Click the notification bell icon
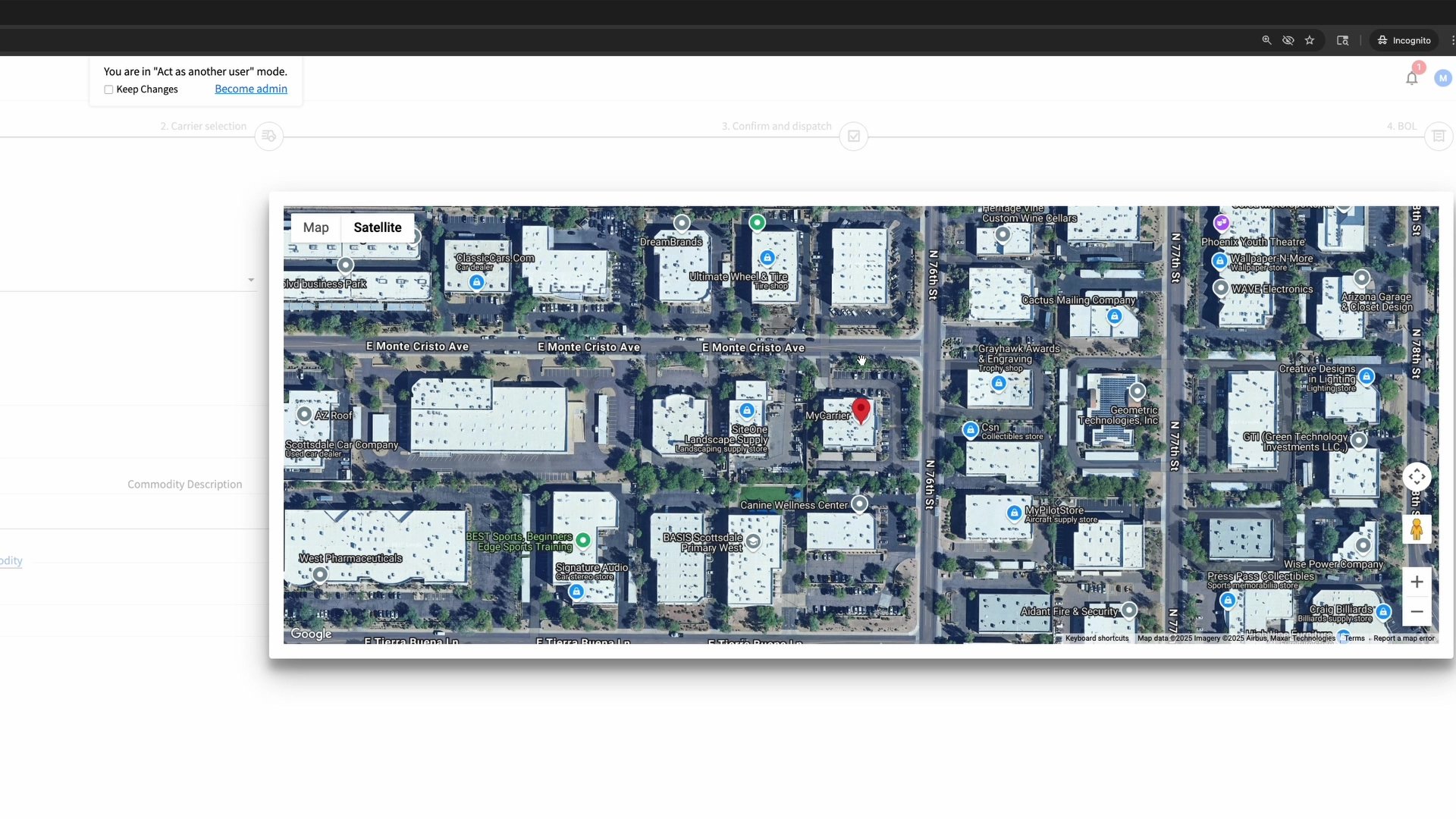1456x819 pixels. (1411, 78)
